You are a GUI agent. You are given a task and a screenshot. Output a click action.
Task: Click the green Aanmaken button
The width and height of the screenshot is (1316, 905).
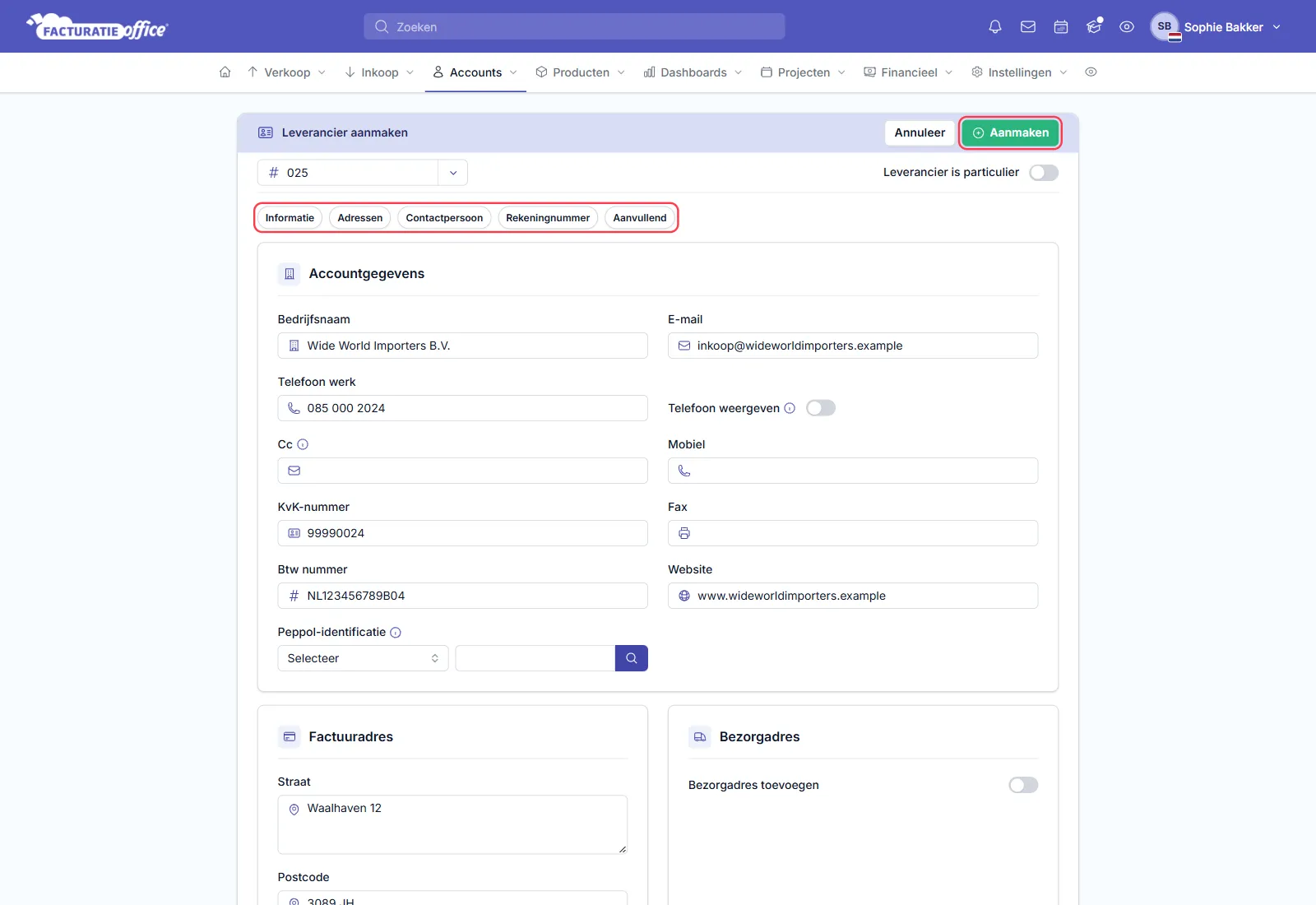pyautogui.click(x=1010, y=132)
